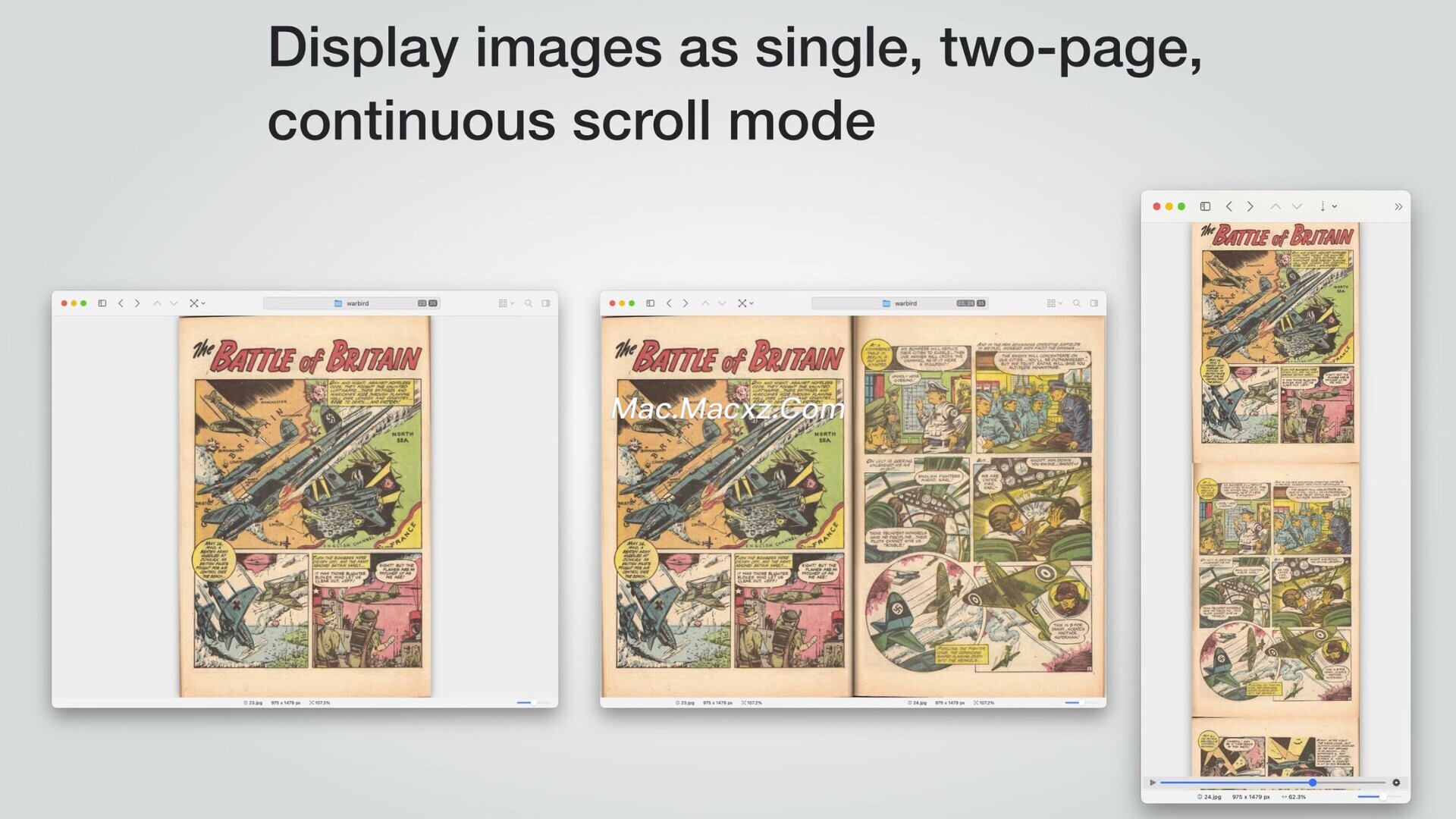The image size is (1456, 819).
Task: Open view mode grid dropdown in two-page window
Action: click(1054, 303)
